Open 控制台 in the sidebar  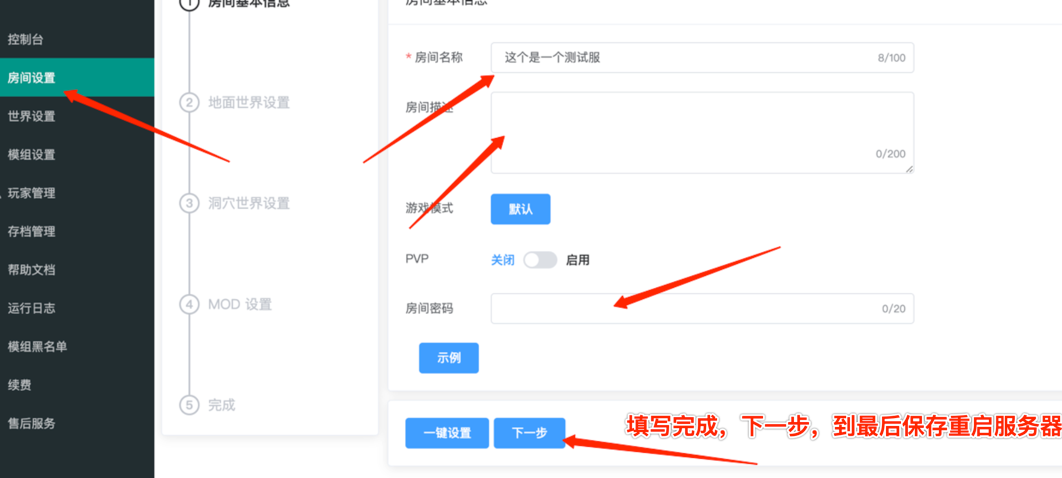(x=26, y=40)
